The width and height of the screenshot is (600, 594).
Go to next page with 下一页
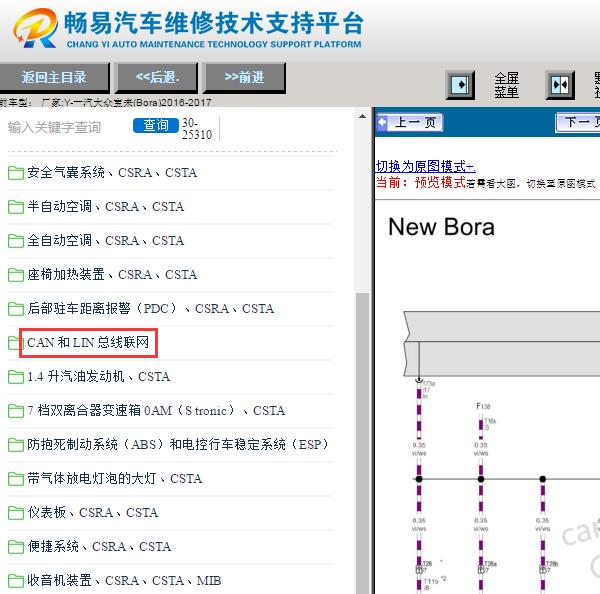point(578,122)
